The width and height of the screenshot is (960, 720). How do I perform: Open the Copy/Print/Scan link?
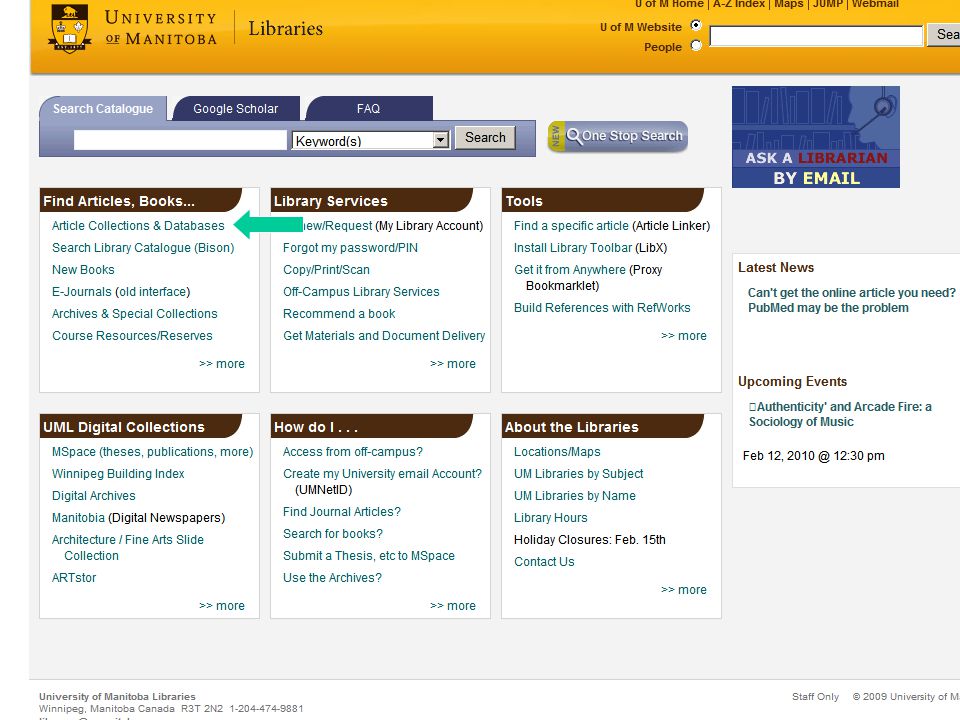tap(326, 270)
